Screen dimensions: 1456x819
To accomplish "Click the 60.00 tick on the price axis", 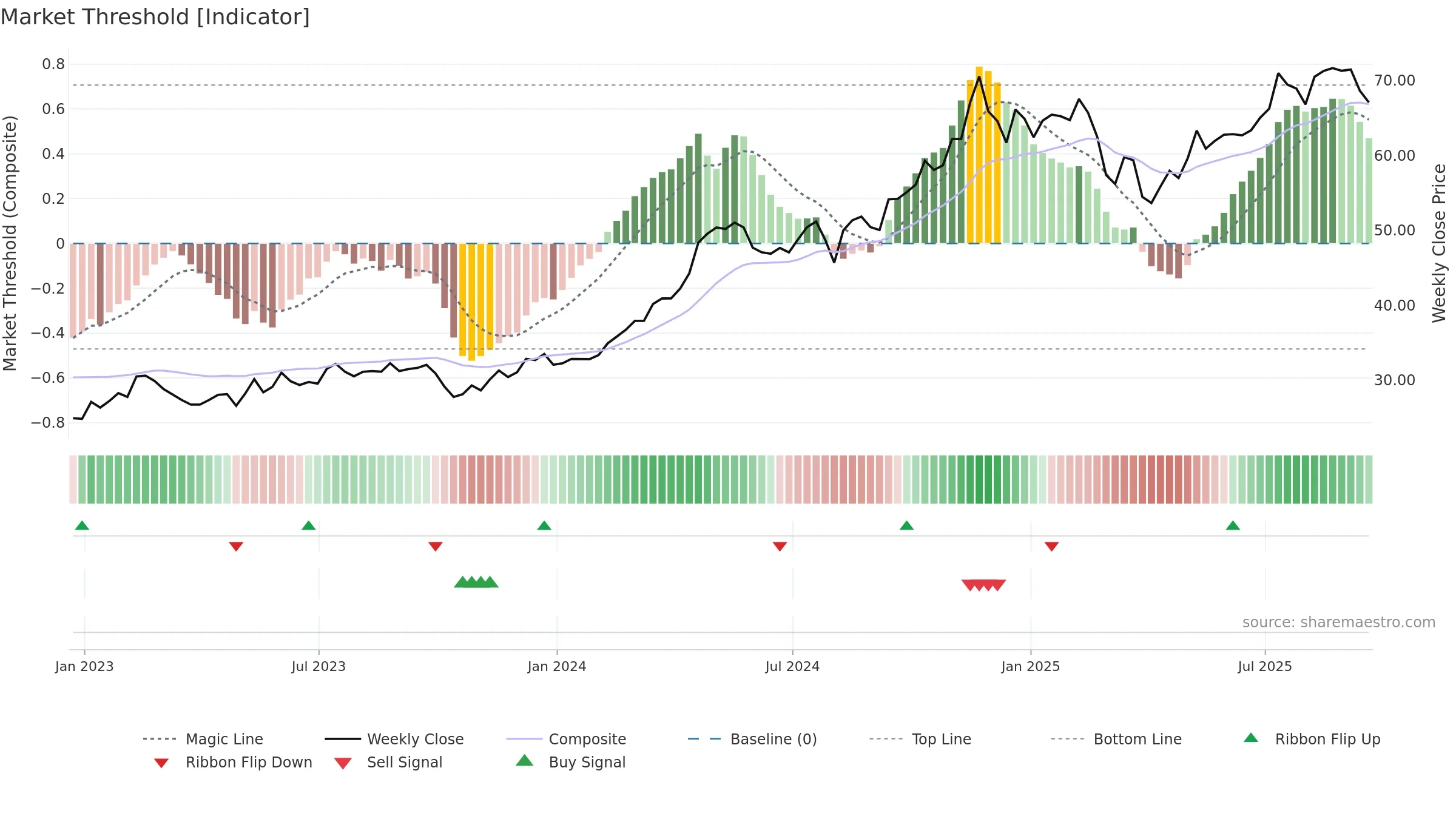I will 1395,155.
